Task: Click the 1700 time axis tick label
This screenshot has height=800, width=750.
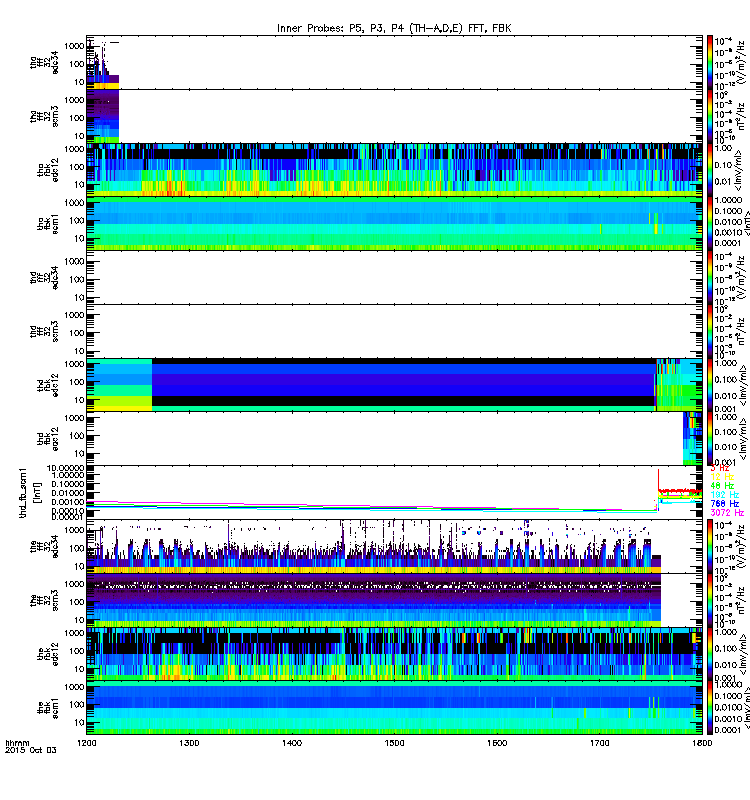Action: (600, 743)
